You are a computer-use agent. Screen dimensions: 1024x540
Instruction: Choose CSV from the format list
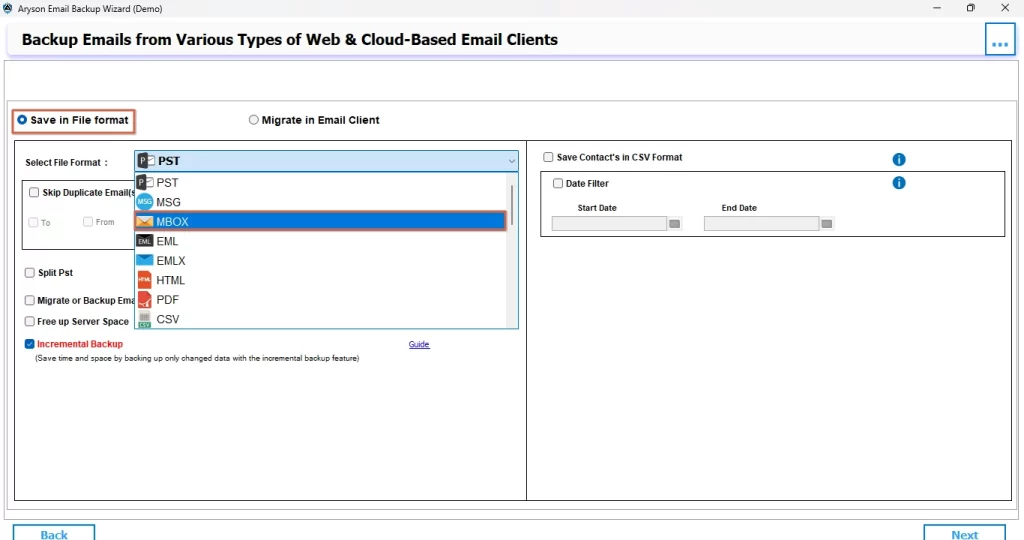point(321,319)
